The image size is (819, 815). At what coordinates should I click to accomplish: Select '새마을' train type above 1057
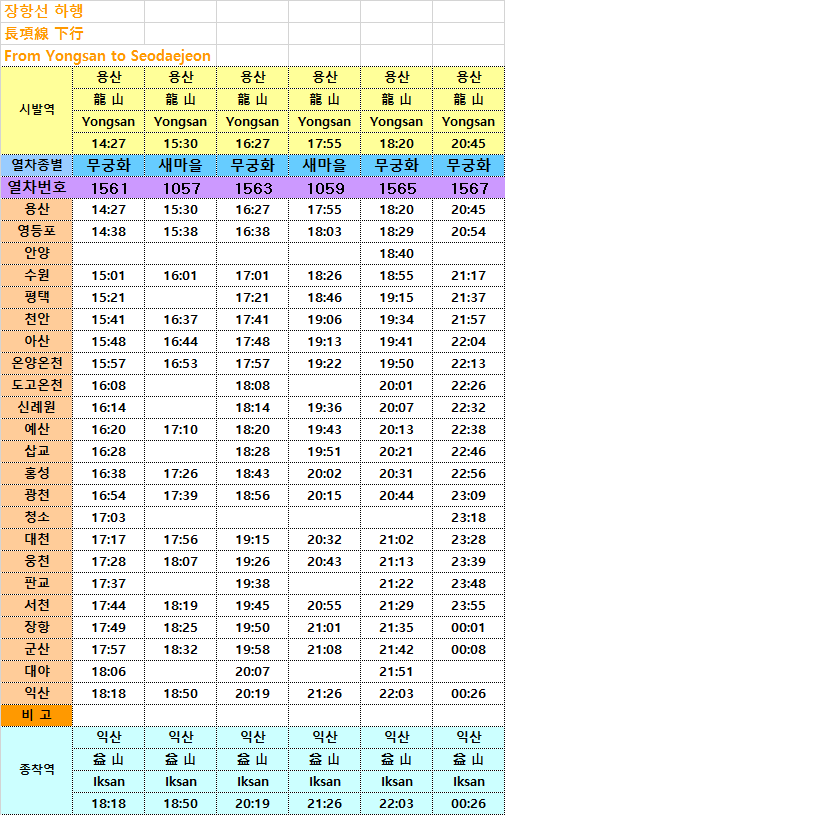tap(181, 166)
